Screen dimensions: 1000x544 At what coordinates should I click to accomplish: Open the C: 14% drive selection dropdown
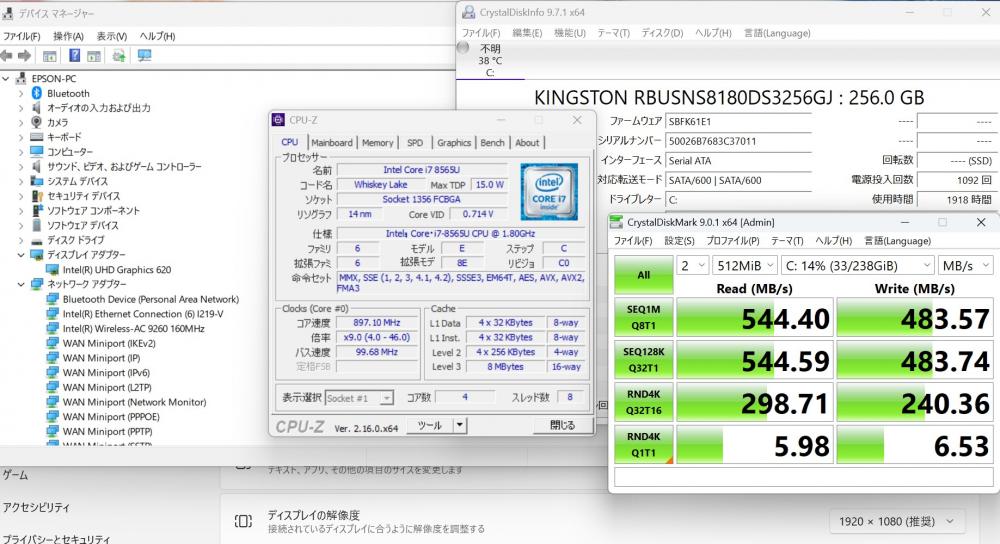[x=858, y=265]
